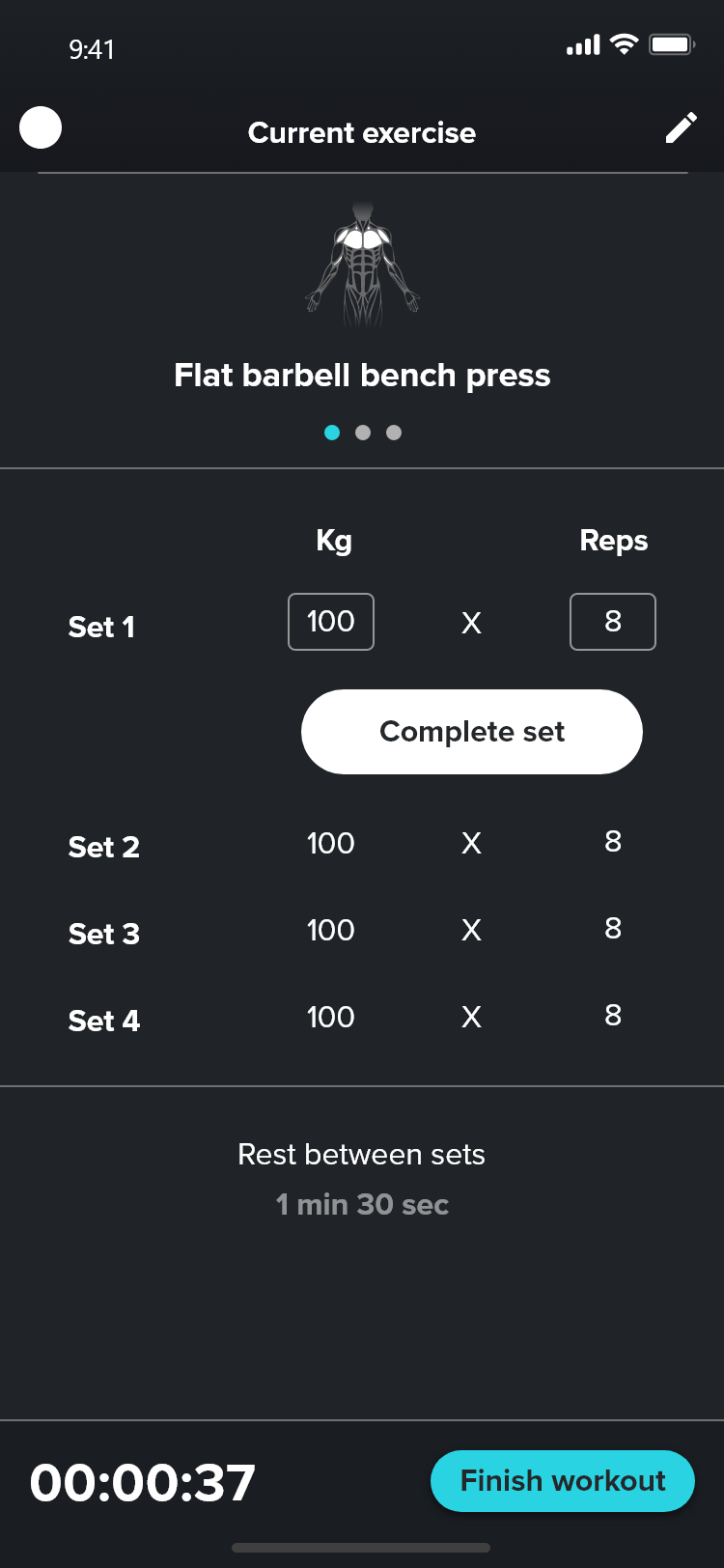Screen dimensions: 724x1568
Task: Select the first page indicator dot
Action: 332,433
